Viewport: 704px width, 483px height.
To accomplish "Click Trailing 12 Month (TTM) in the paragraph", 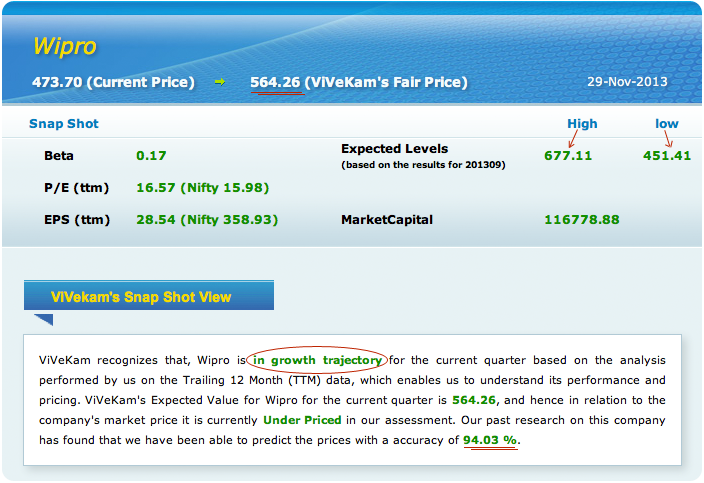I will [252, 380].
